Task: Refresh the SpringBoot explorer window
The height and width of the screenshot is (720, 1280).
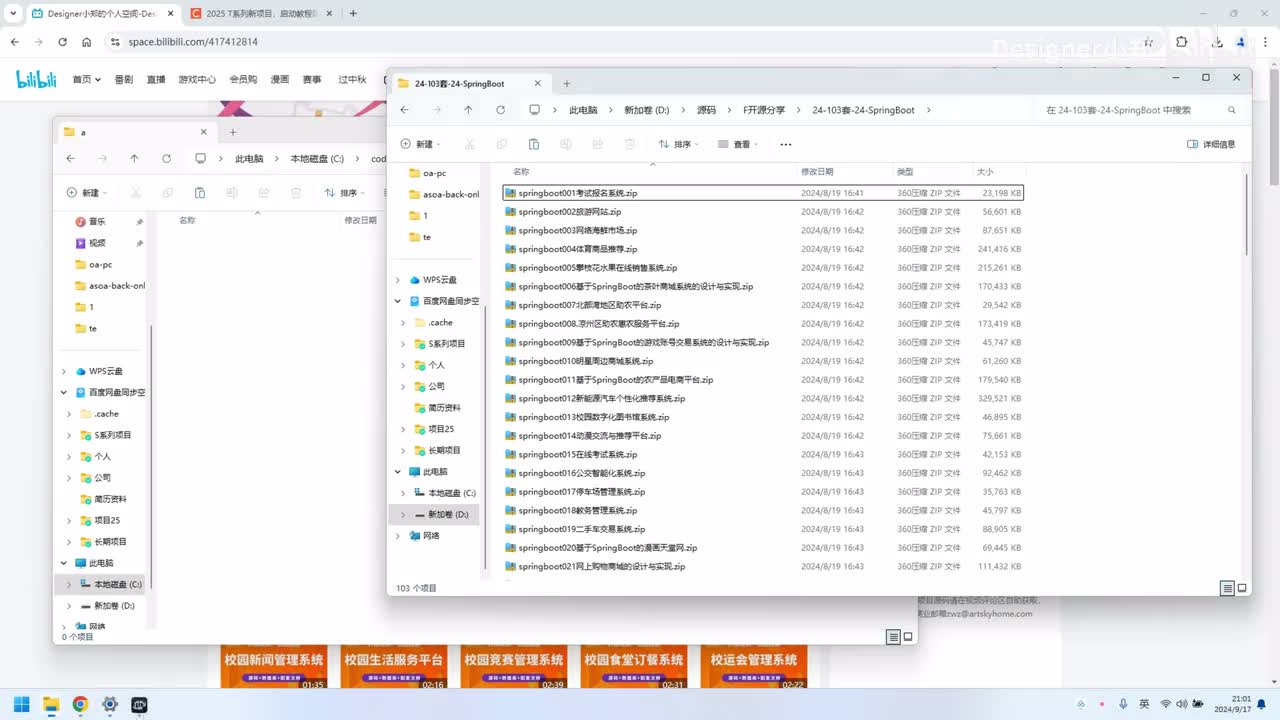Action: [x=500, y=110]
